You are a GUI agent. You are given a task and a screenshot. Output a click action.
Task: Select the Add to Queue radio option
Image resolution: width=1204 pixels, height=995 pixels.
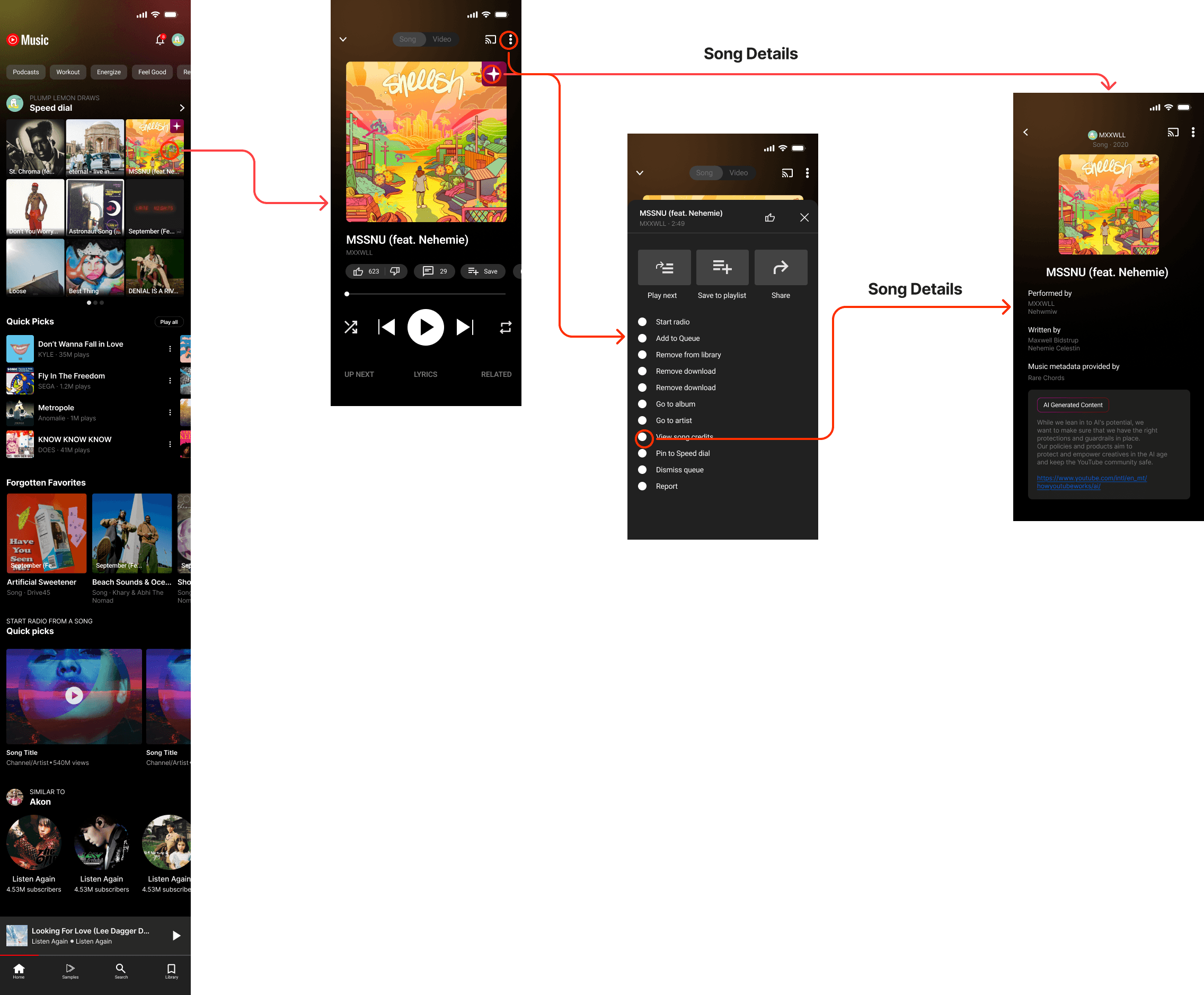pos(642,338)
